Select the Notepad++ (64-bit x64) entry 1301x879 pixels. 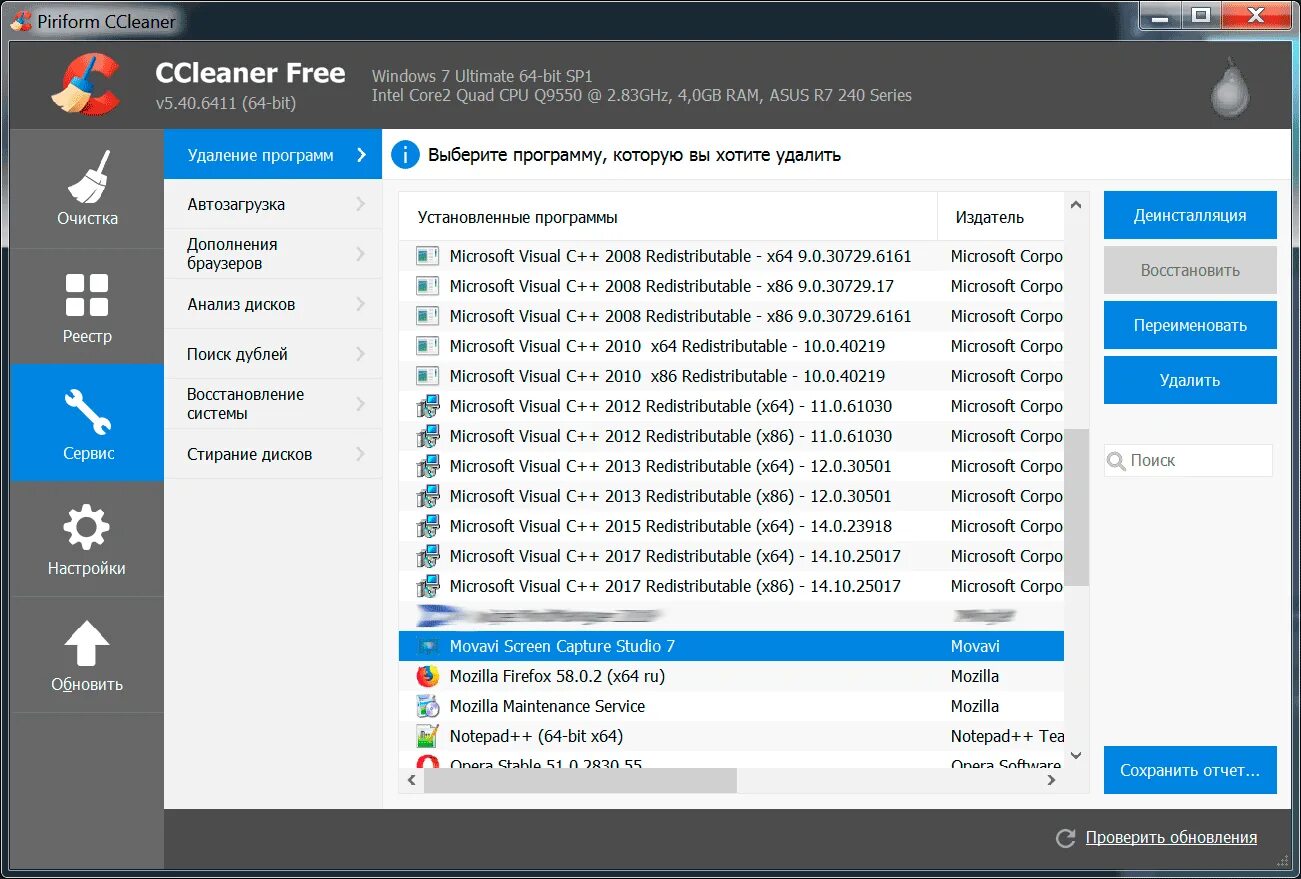731,736
